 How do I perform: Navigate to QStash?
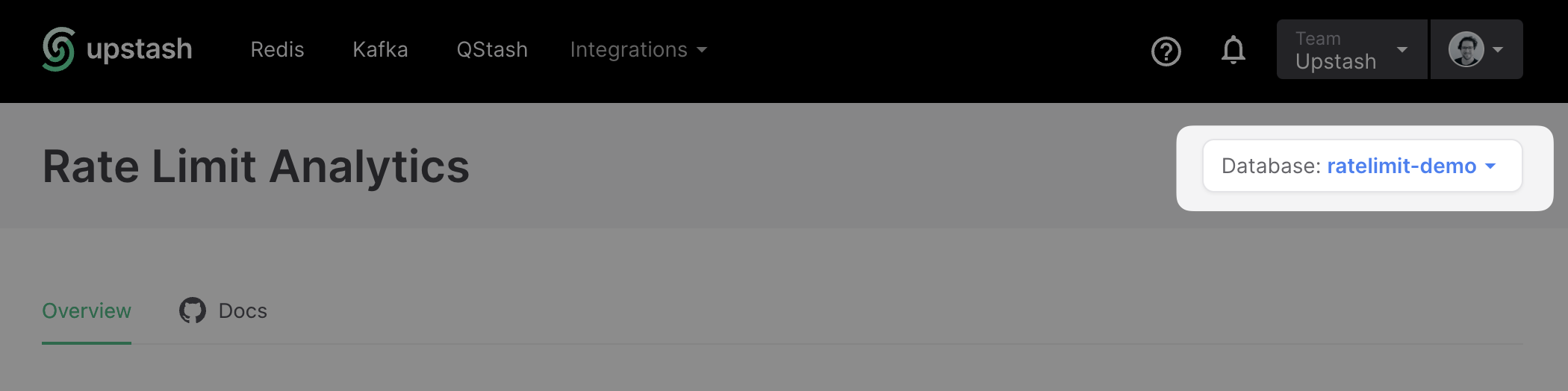(x=492, y=50)
